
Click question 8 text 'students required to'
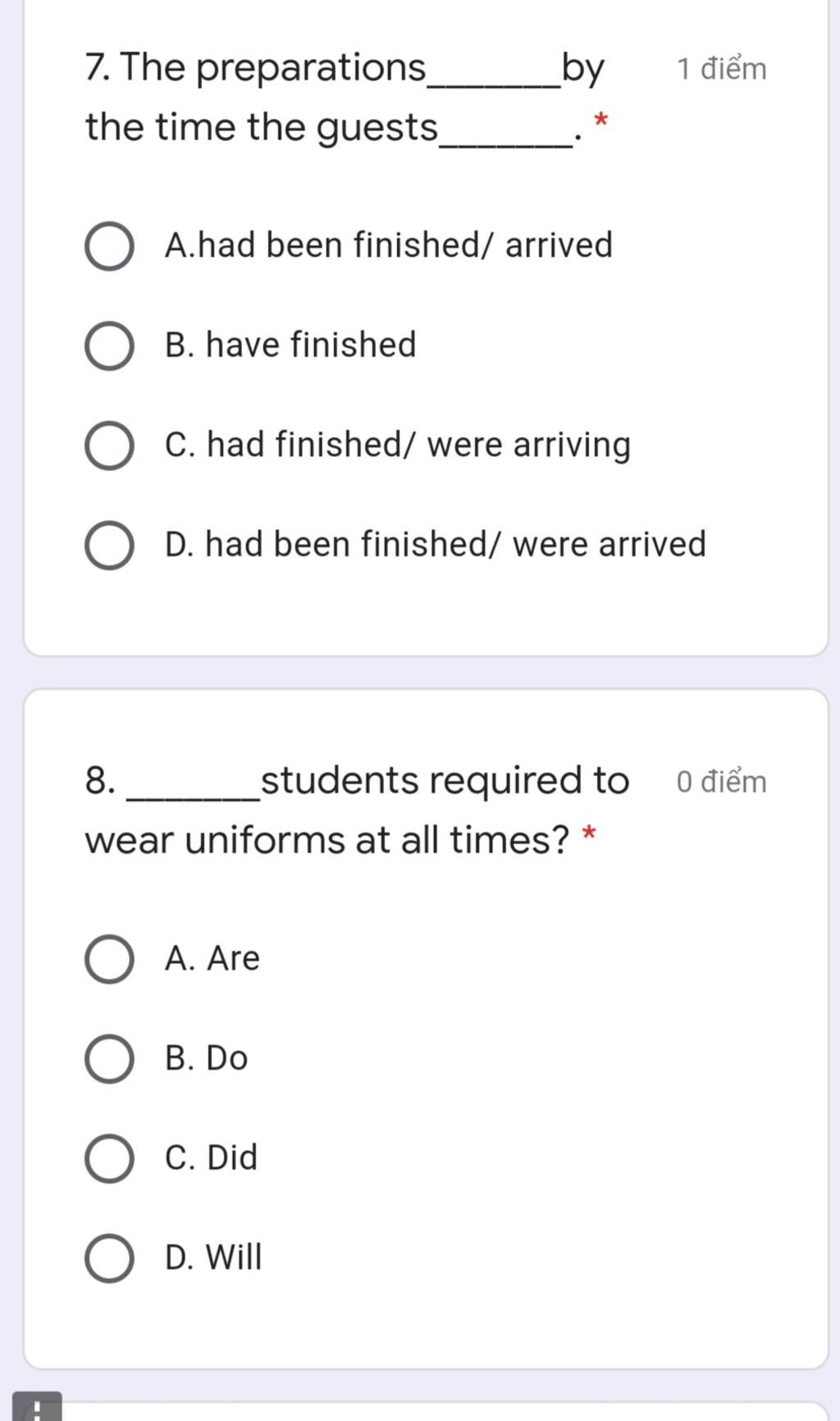pyautogui.click(x=445, y=780)
